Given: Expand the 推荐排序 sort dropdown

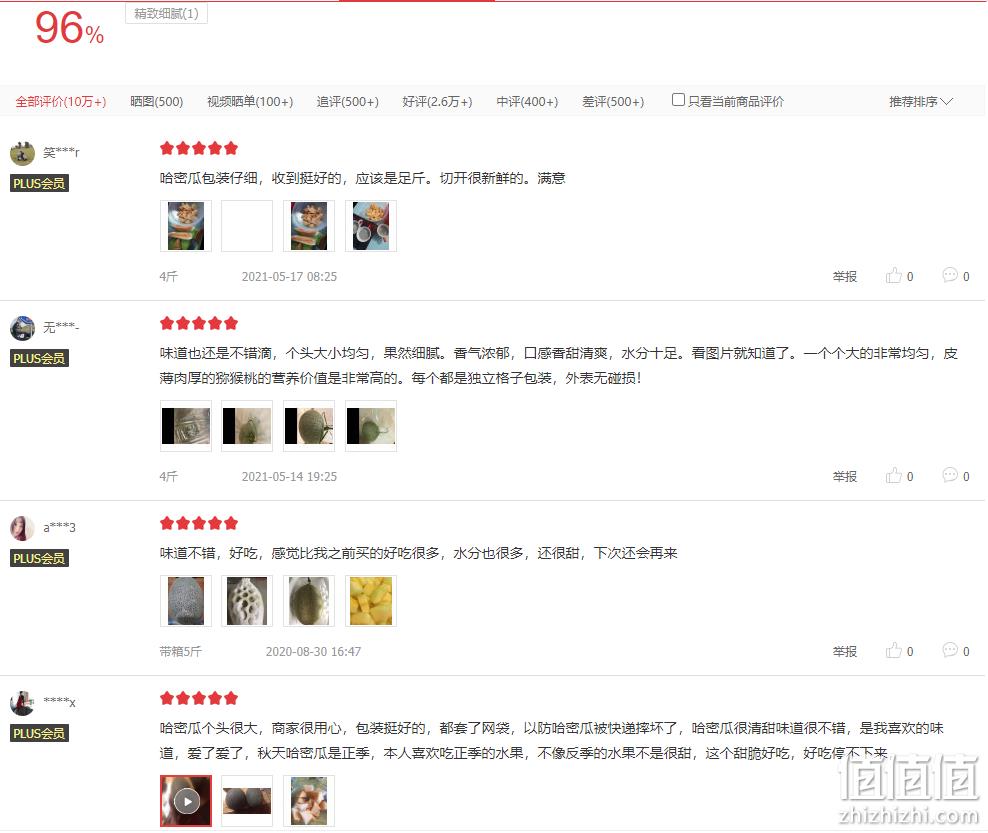Looking at the screenshot, I should click(x=921, y=101).
